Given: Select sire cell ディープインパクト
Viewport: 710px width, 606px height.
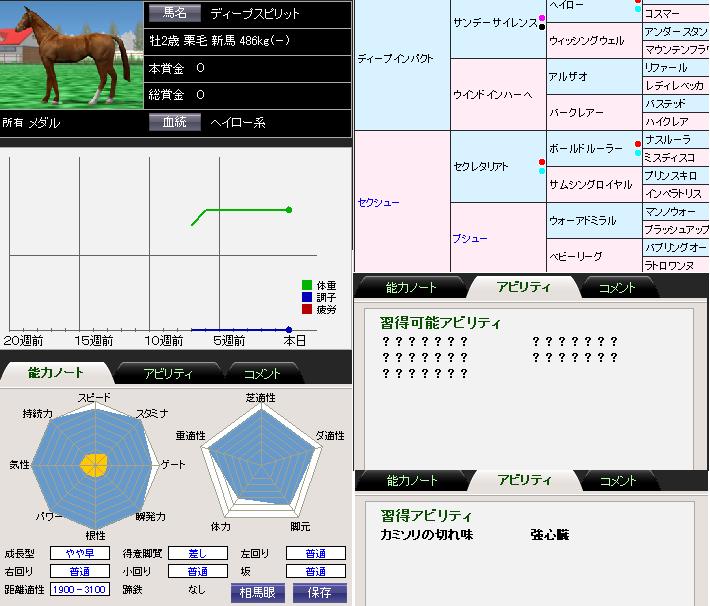Looking at the screenshot, I should coord(403,65).
